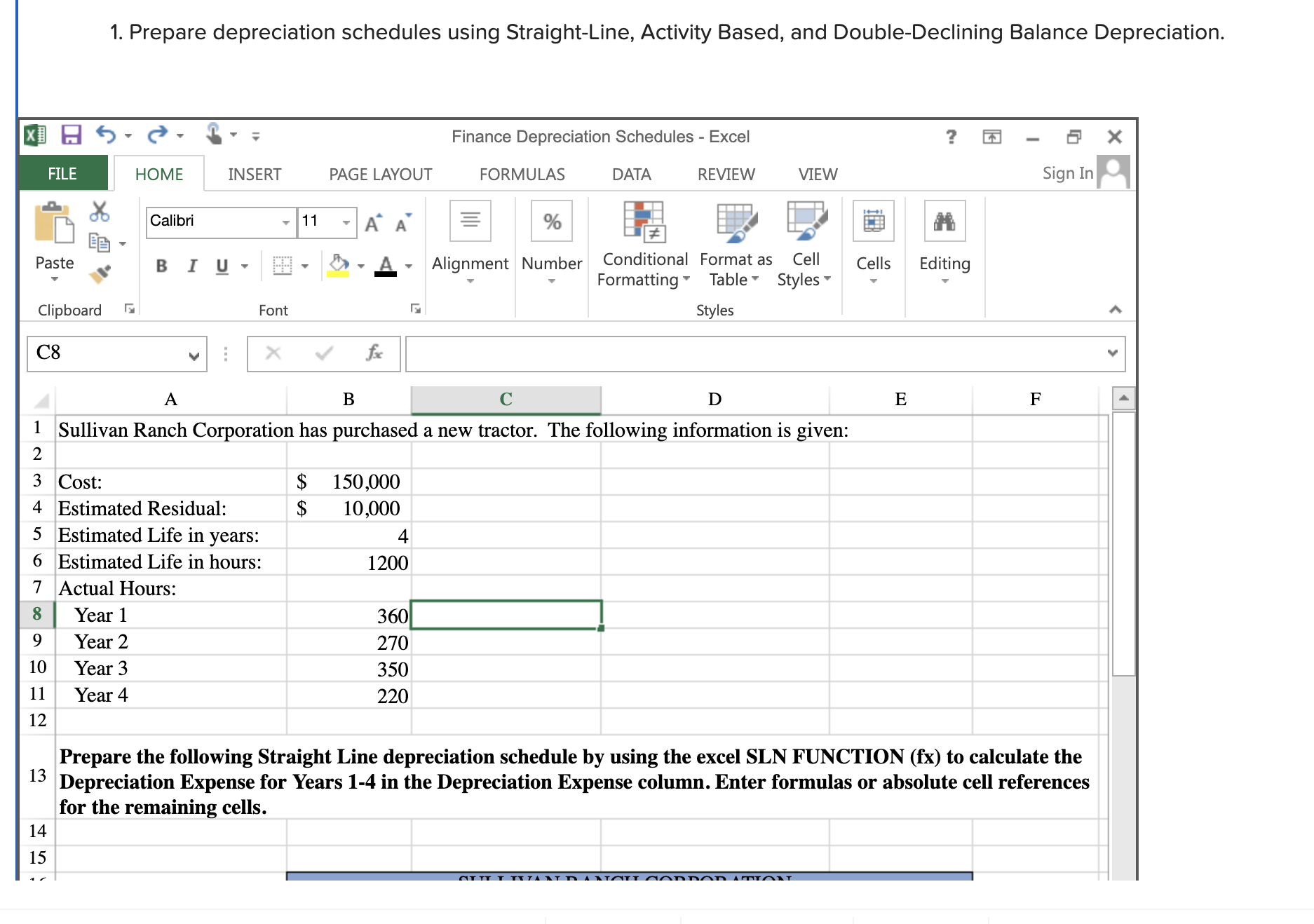Switch to the FORMULAS ribbon tab
The width and height of the screenshot is (1314, 924).
pos(522,174)
